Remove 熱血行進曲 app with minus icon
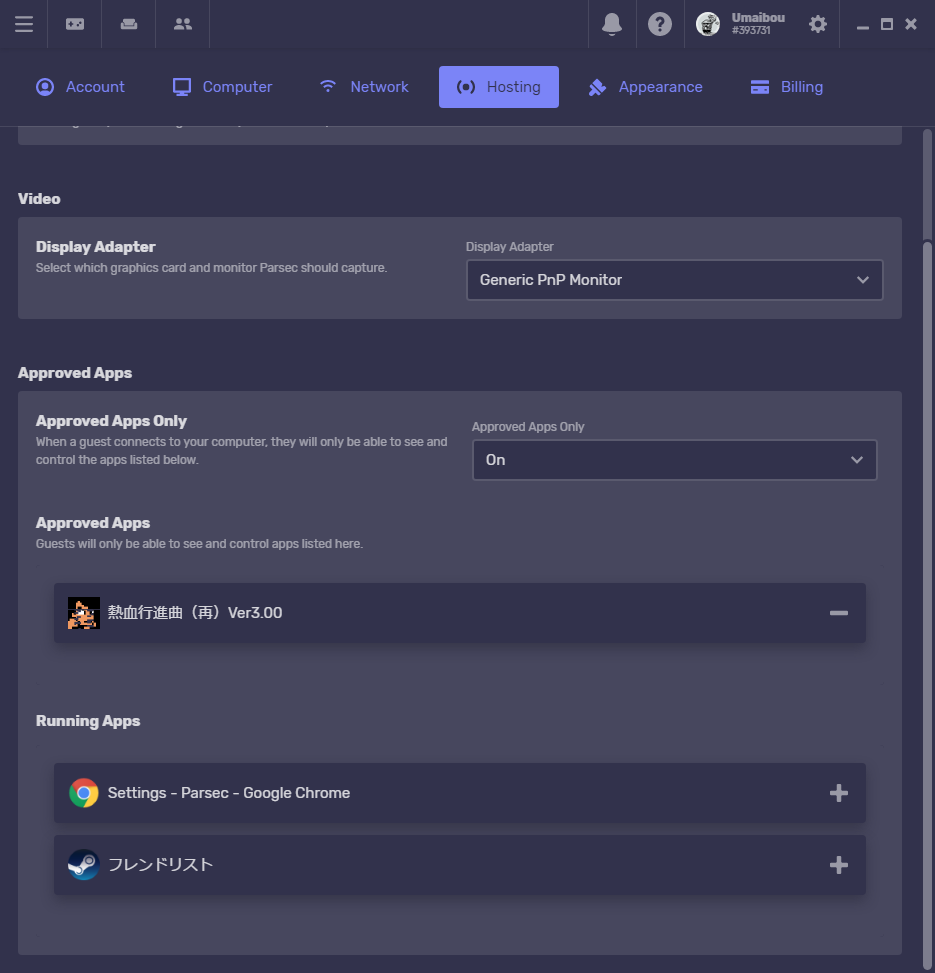Viewport: 935px width, 973px height. 839,613
